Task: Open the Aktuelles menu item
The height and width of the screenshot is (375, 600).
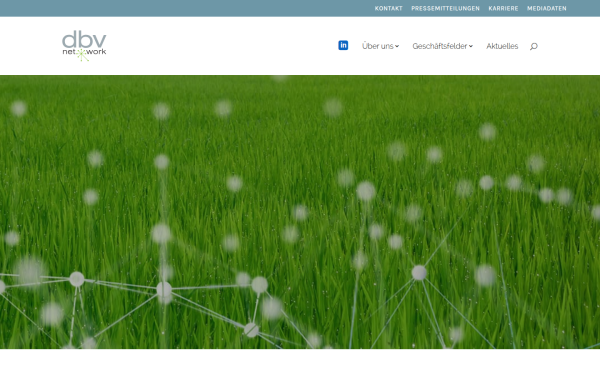Action: pyautogui.click(x=502, y=46)
